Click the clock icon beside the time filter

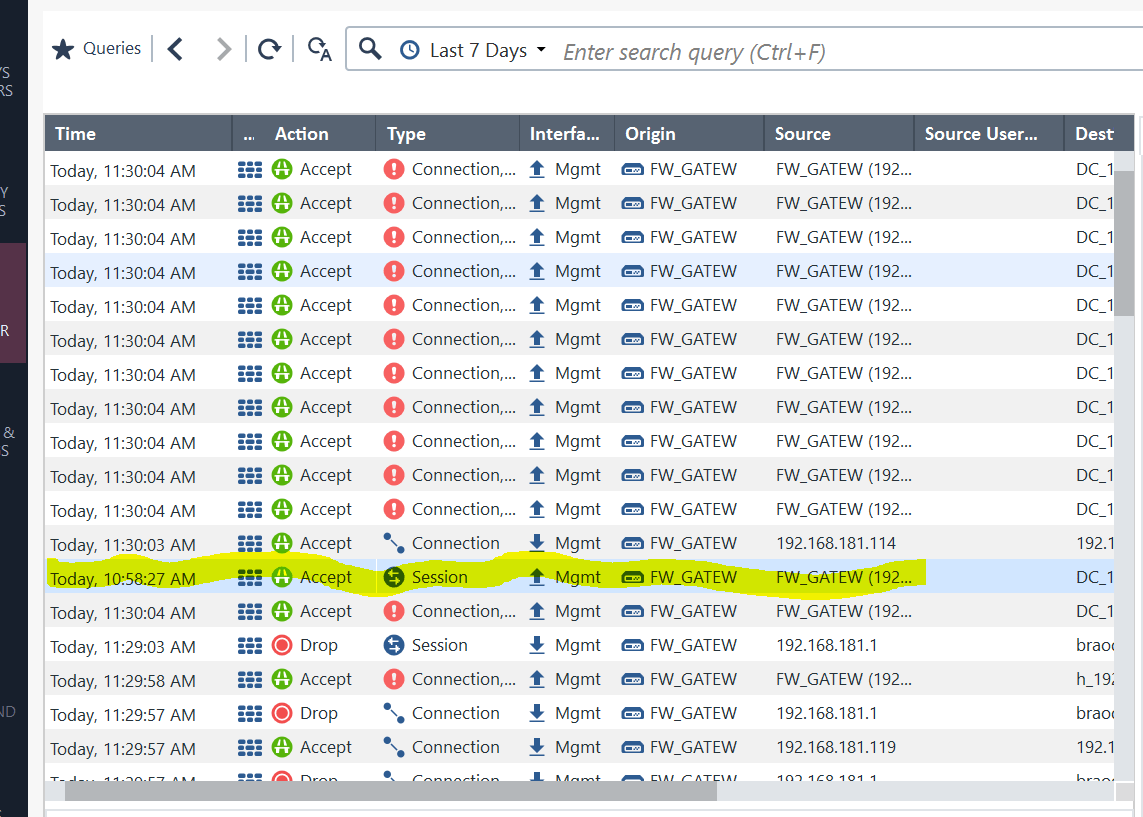click(409, 49)
